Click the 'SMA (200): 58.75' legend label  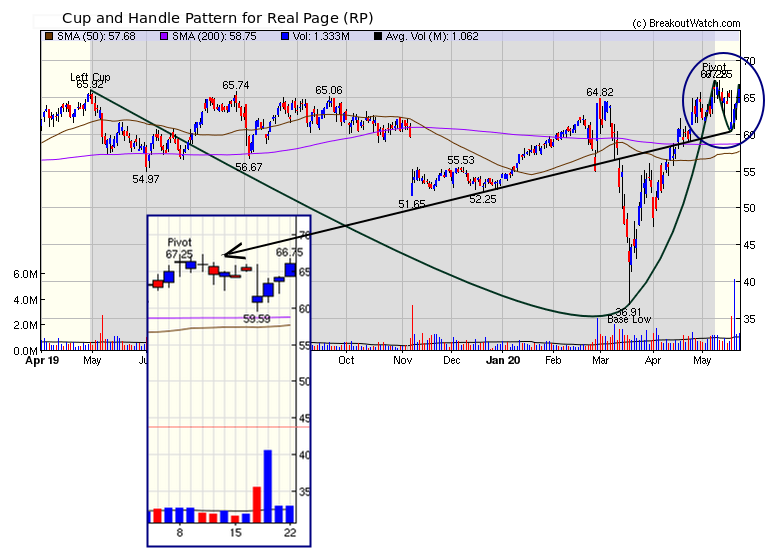(214, 36)
